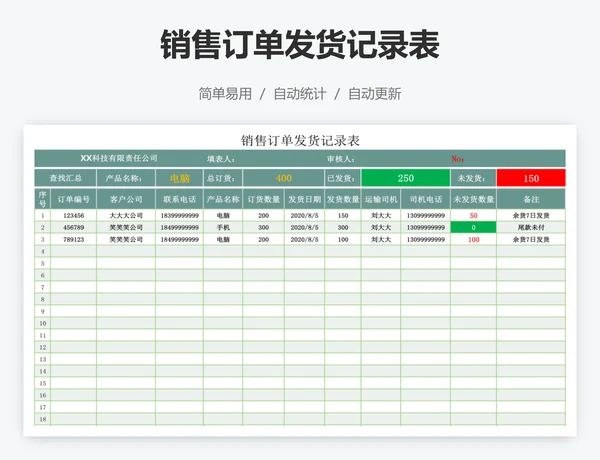600x460 pixels.
Task: Select remark 余货7日发货 in order 123456 row
Action: pyautogui.click(x=531, y=215)
